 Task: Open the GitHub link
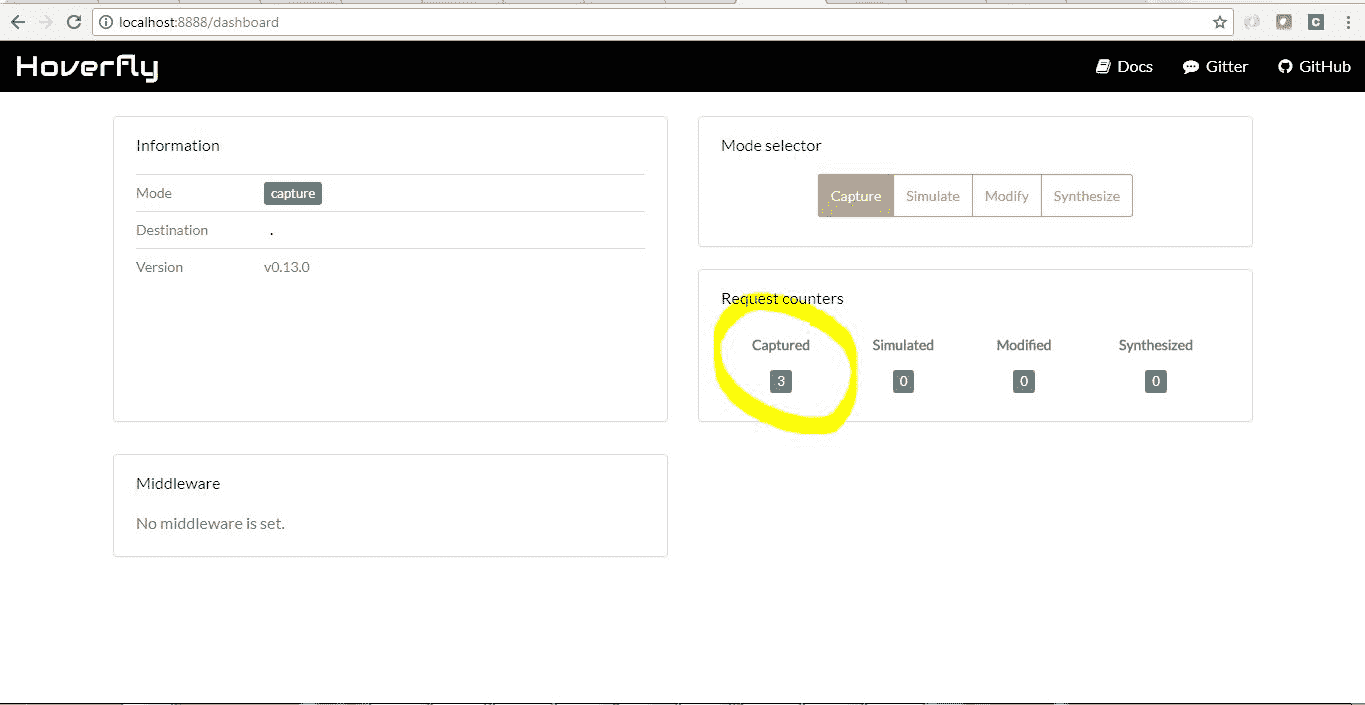click(x=1314, y=67)
